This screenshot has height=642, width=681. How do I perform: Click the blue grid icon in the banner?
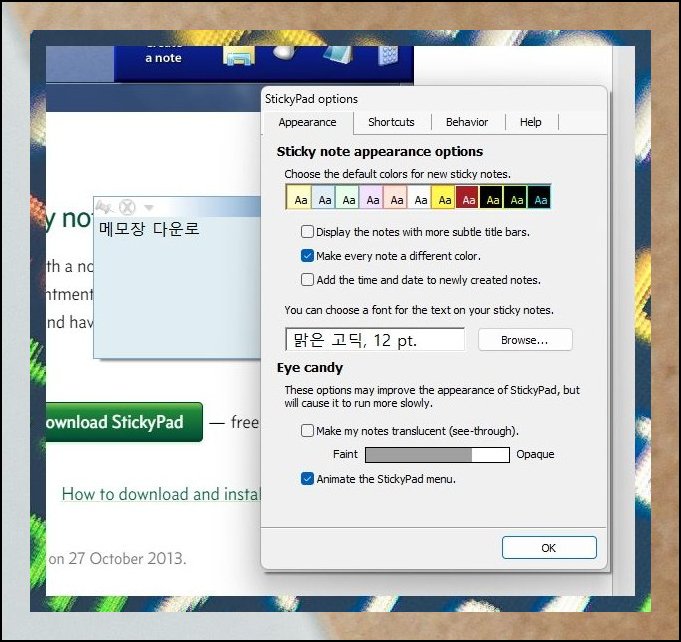point(388,56)
